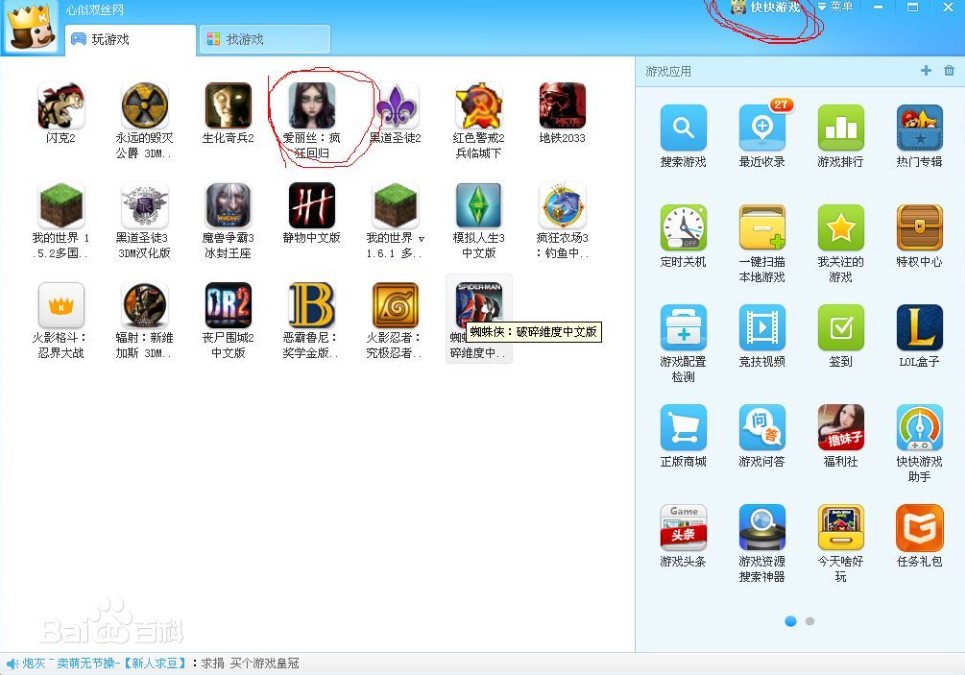Open 定时关机 timer app

tap(683, 228)
